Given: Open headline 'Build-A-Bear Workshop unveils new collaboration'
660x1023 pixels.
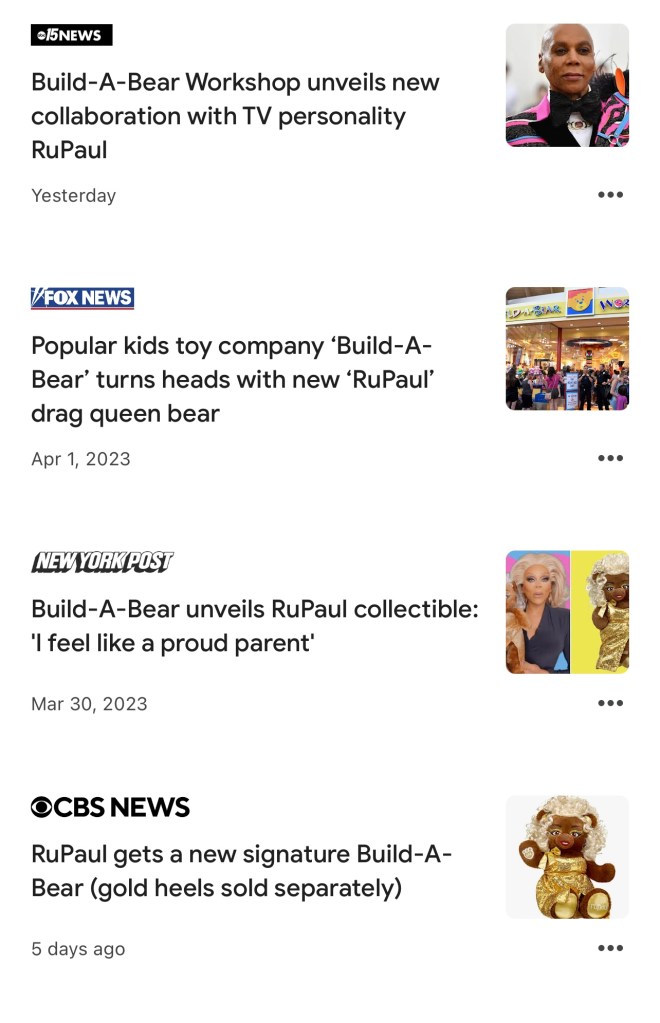Looking at the screenshot, I should 235,116.
